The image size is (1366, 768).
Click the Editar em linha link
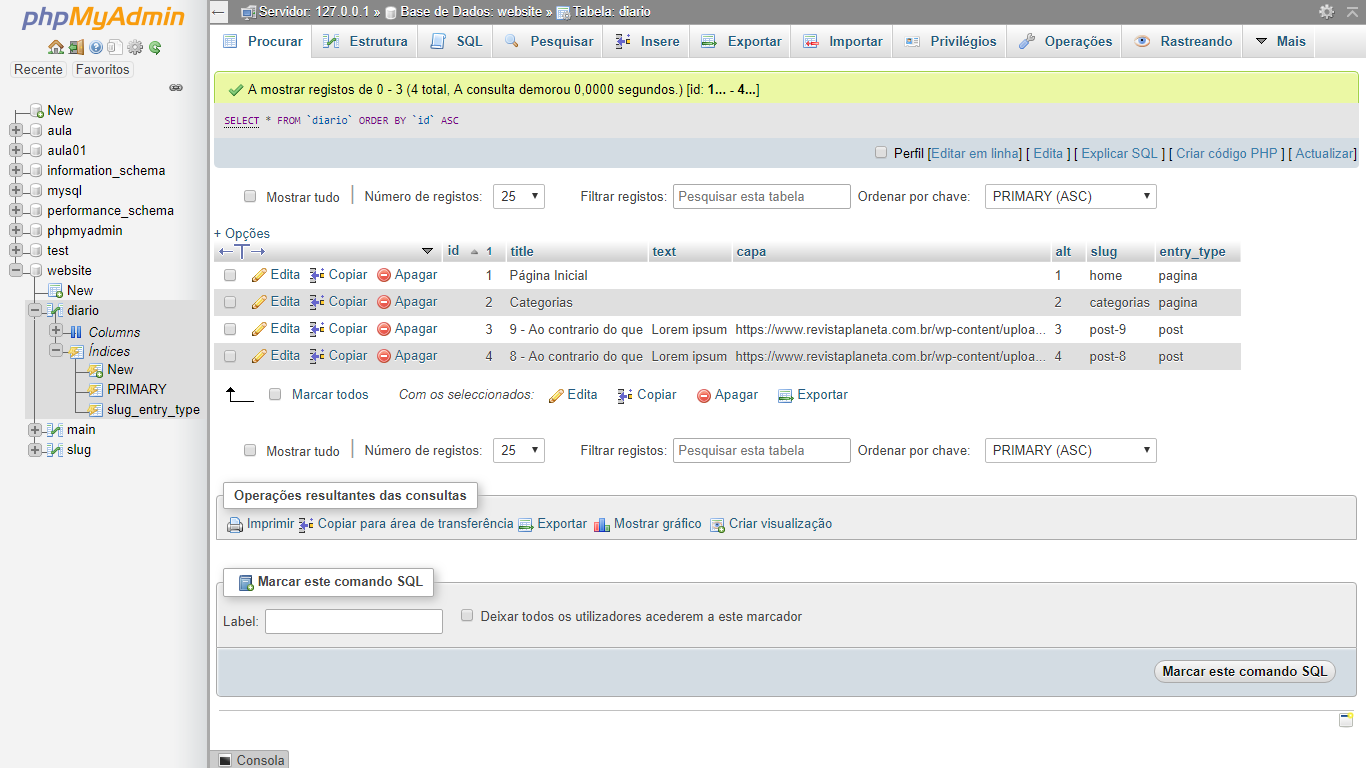975,154
